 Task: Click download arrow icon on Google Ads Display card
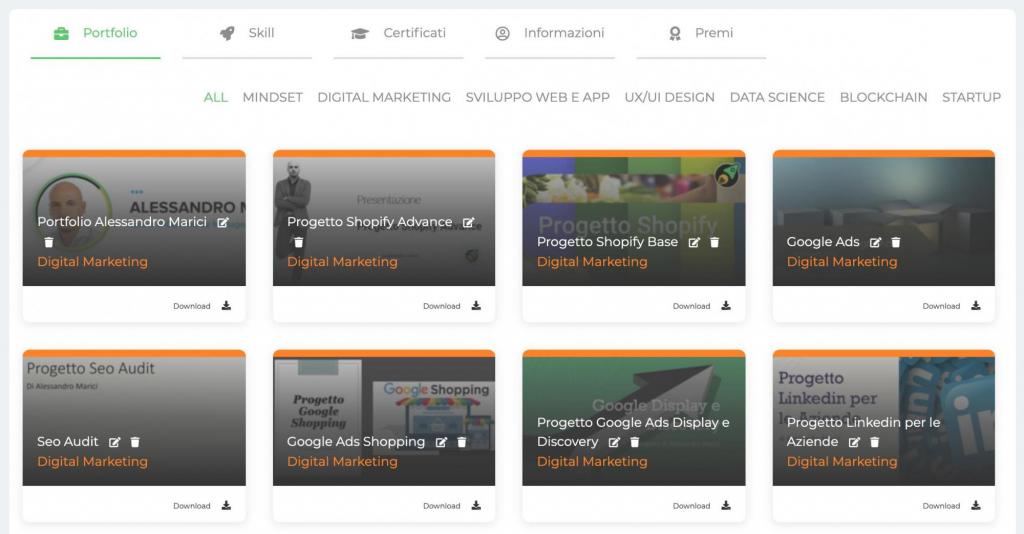(x=726, y=505)
